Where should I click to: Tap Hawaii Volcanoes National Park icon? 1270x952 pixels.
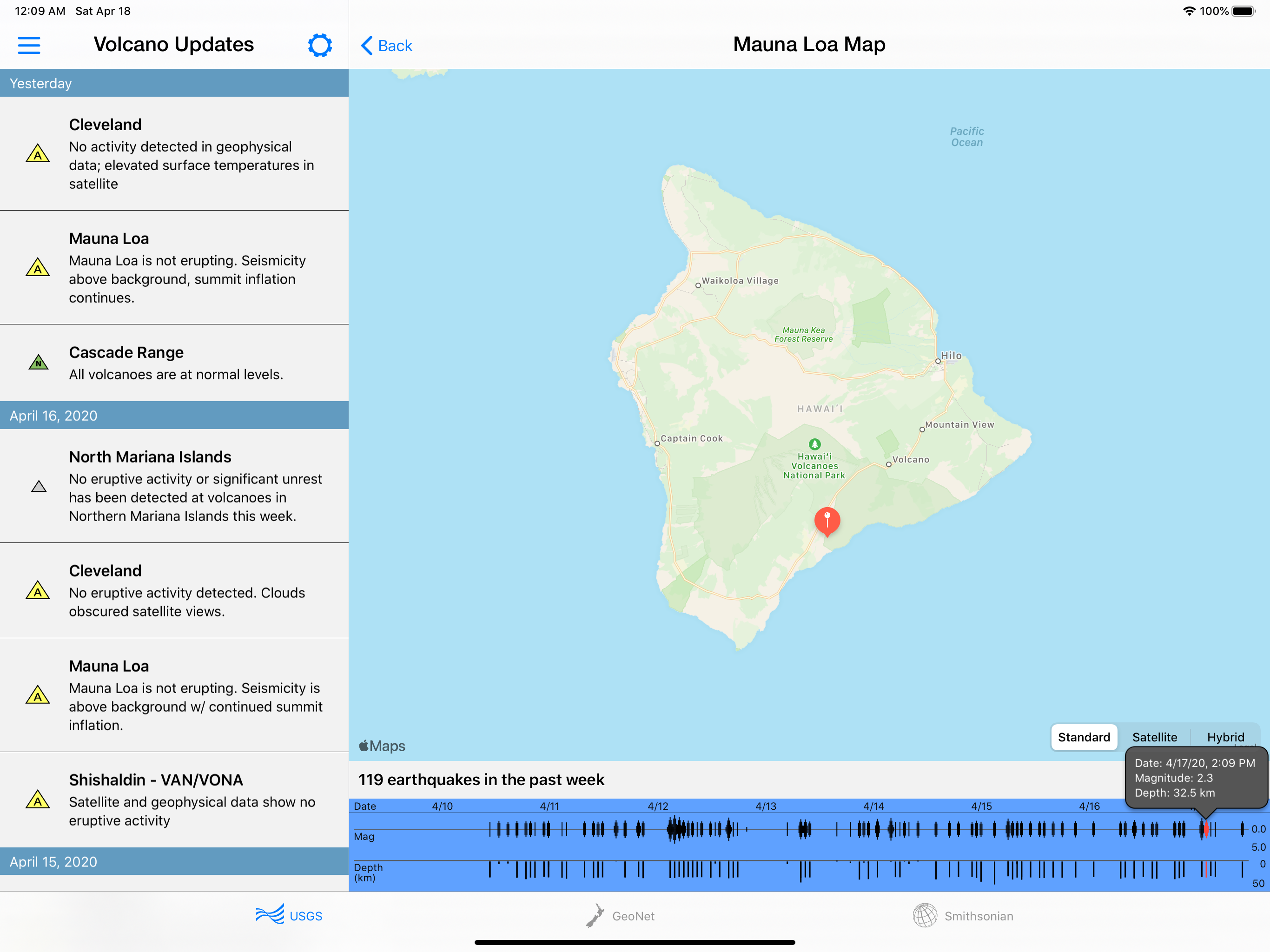click(x=814, y=444)
